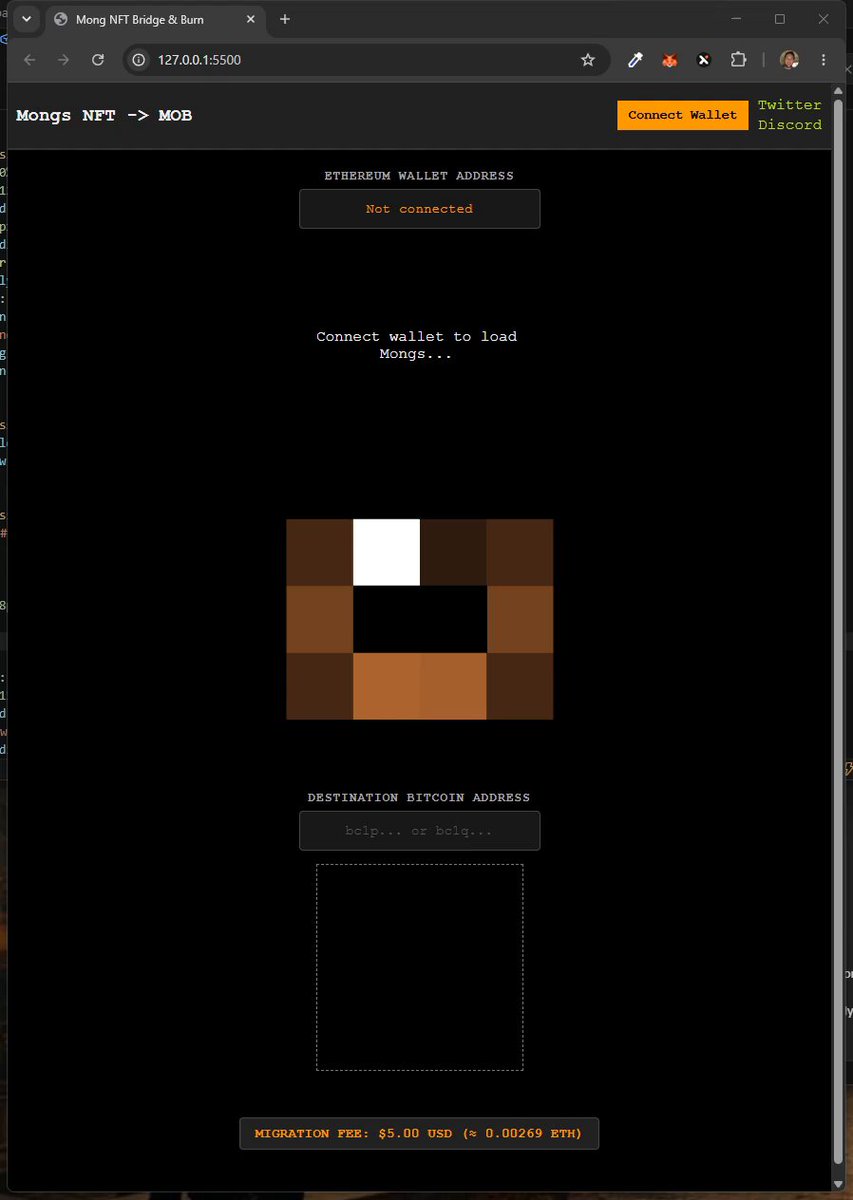The image size is (853, 1200).
Task: Open the eyedropper color picker extension
Action: 635,60
